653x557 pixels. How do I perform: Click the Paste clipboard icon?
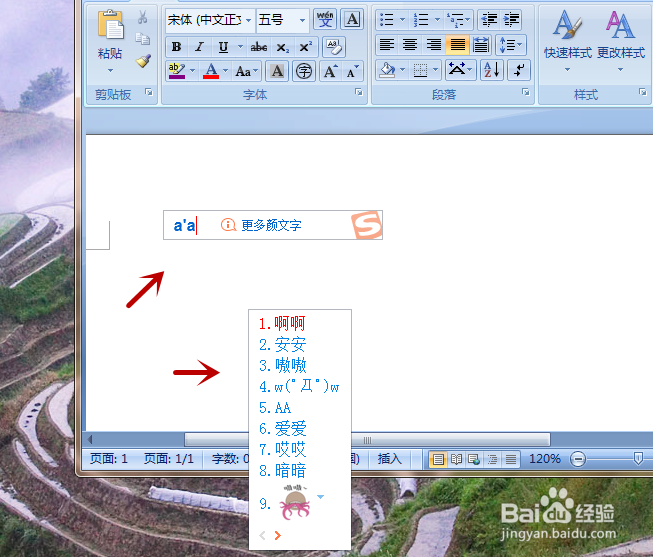click(110, 25)
